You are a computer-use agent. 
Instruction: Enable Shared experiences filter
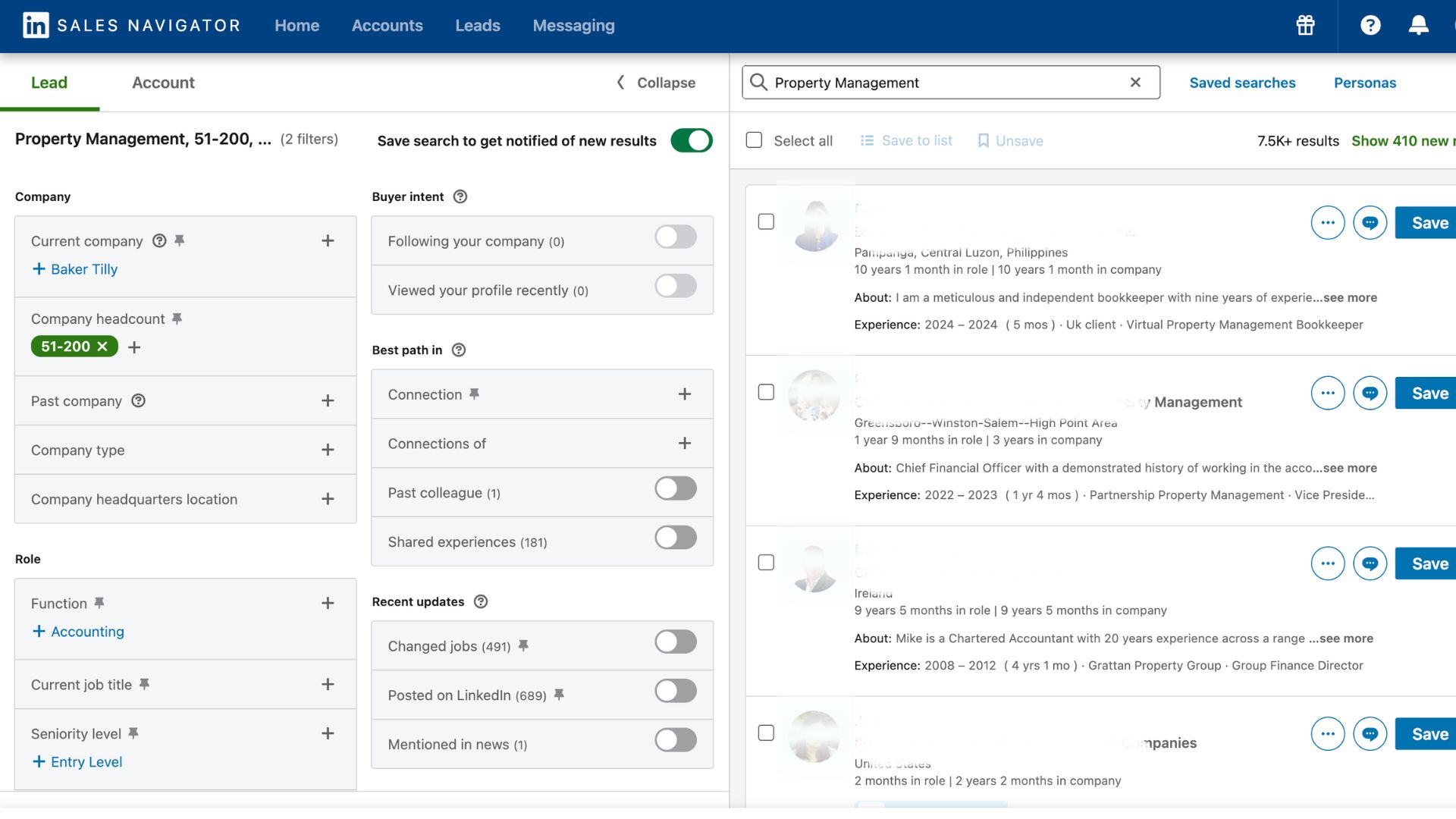pyautogui.click(x=676, y=538)
